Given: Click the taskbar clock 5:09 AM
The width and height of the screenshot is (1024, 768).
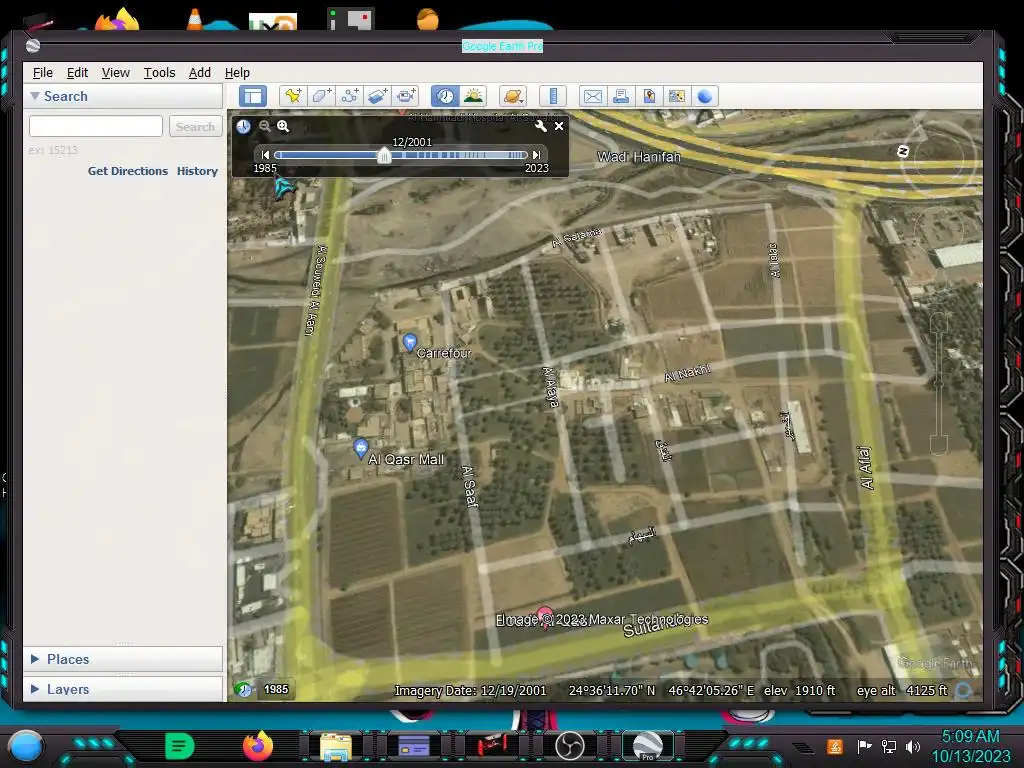Looking at the screenshot, I should [970, 736].
